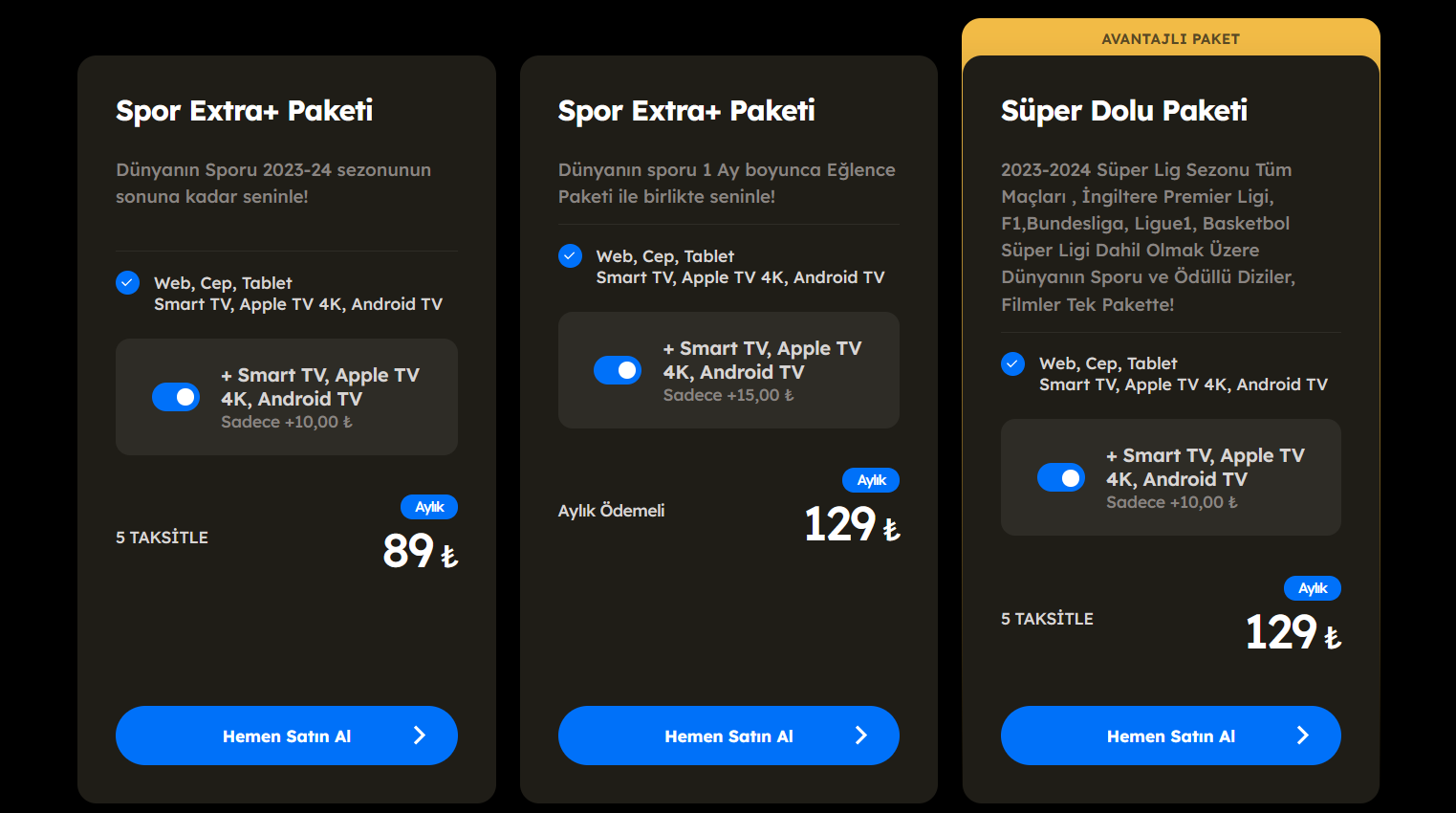Click the Aylık Ödemeli label
1456x813 pixels.
coord(612,511)
